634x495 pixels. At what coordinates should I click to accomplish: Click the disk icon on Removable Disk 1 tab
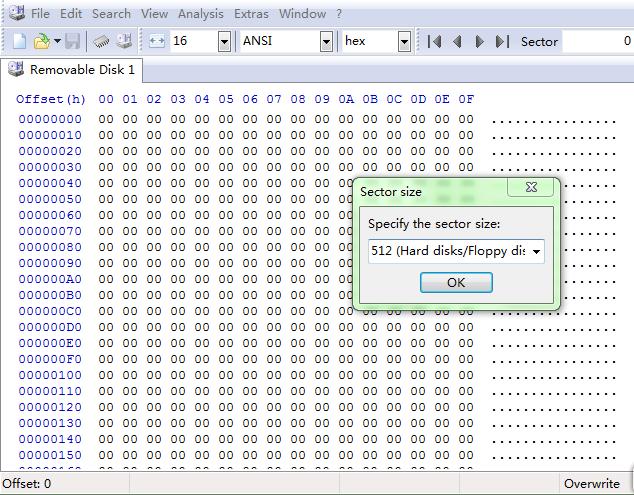pyautogui.click(x=16, y=69)
